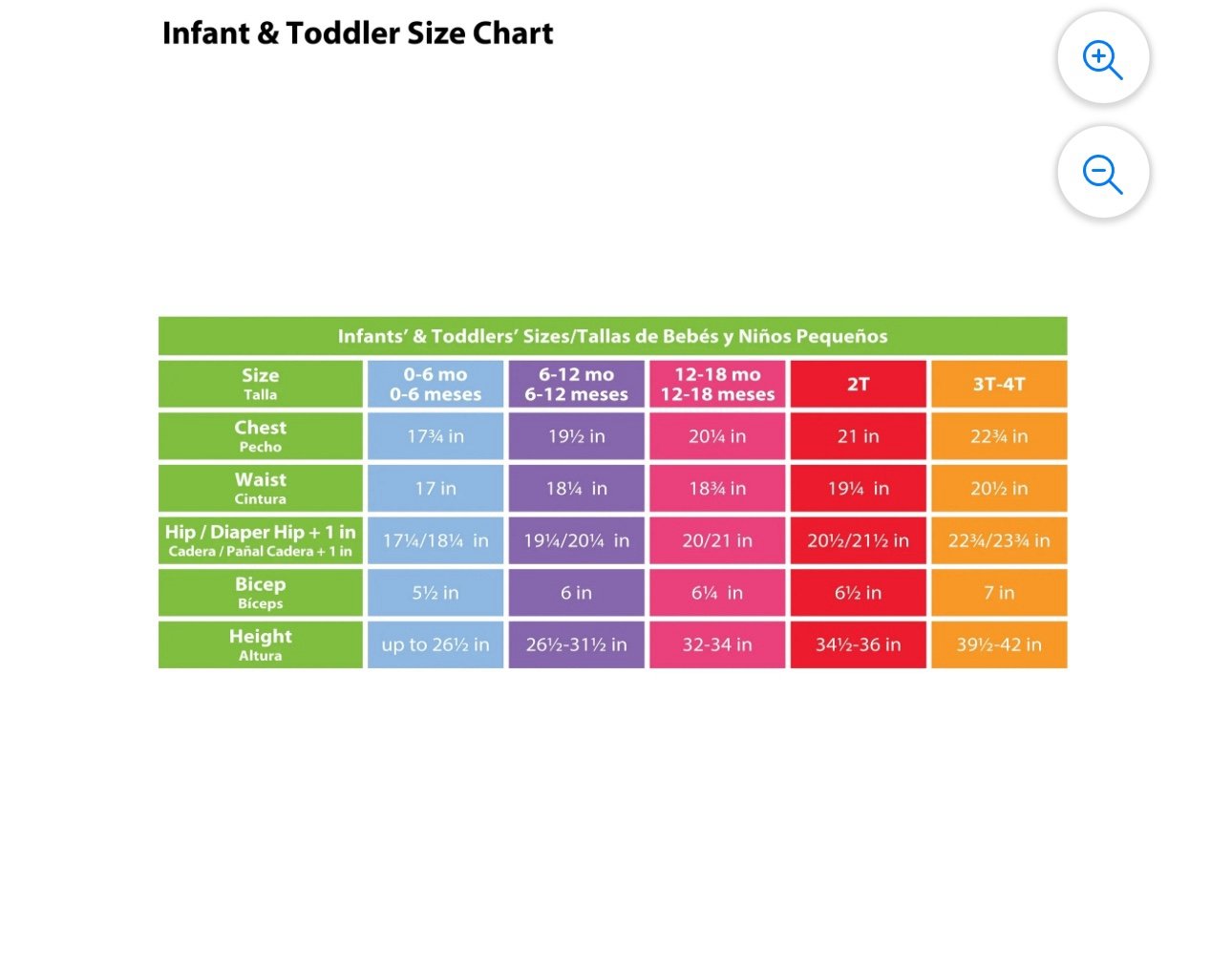The width and height of the screenshot is (1232, 969).
Task: Click the 6½ in bicep cell
Action: click(x=858, y=593)
